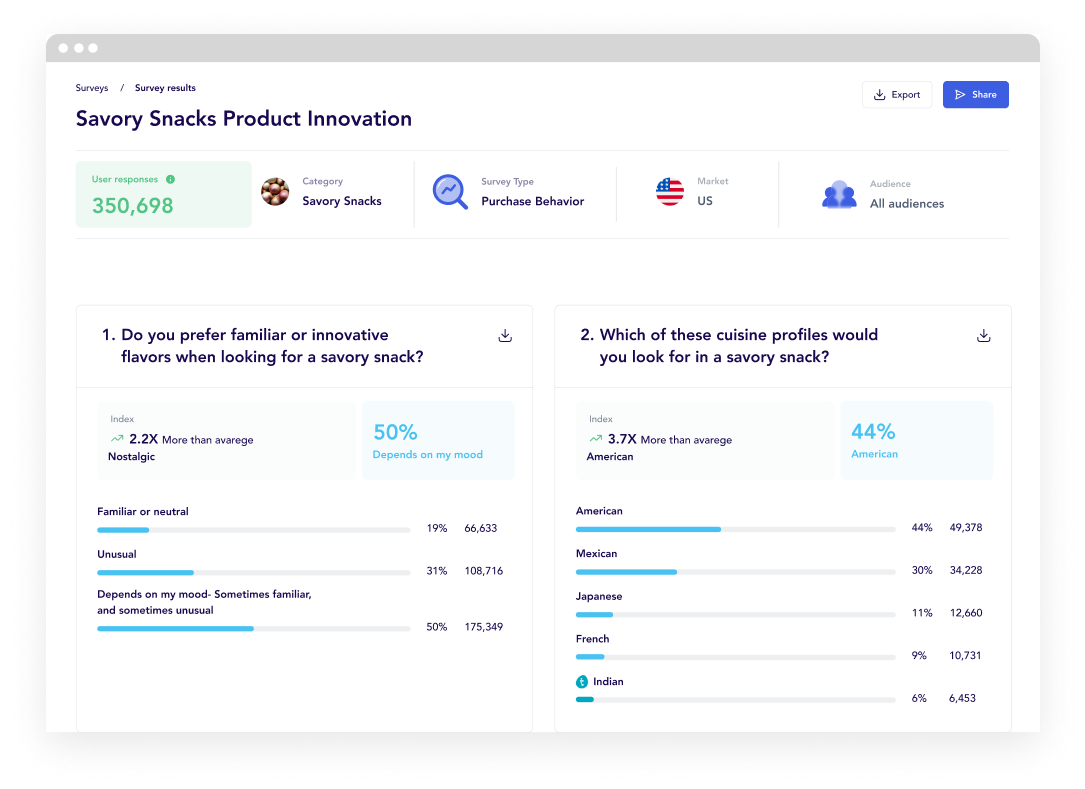Click the Indian cuisine progress bar
Viewport: 1085px width, 789px height.
pos(736,700)
